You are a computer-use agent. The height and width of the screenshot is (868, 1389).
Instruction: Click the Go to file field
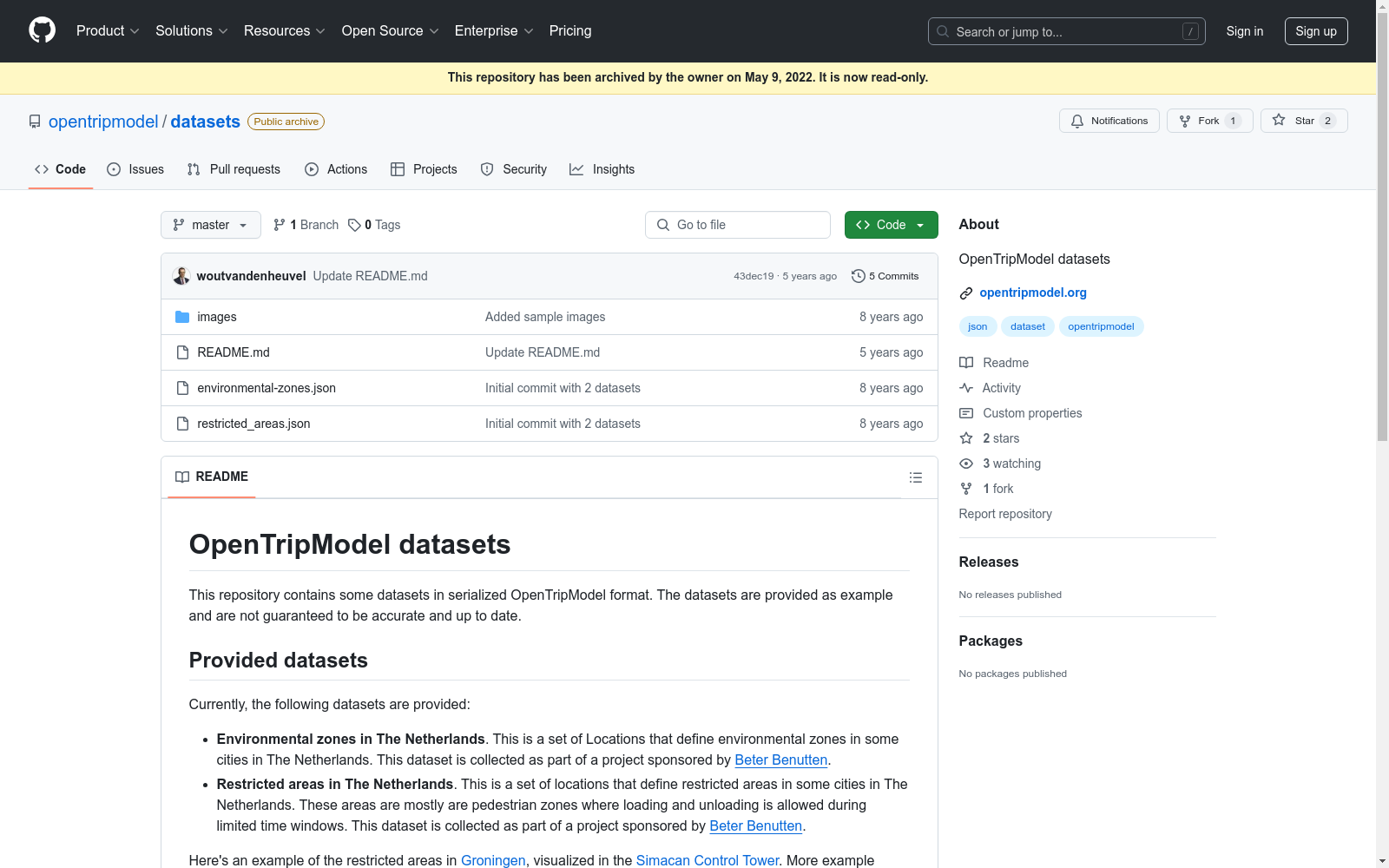pyautogui.click(x=738, y=225)
